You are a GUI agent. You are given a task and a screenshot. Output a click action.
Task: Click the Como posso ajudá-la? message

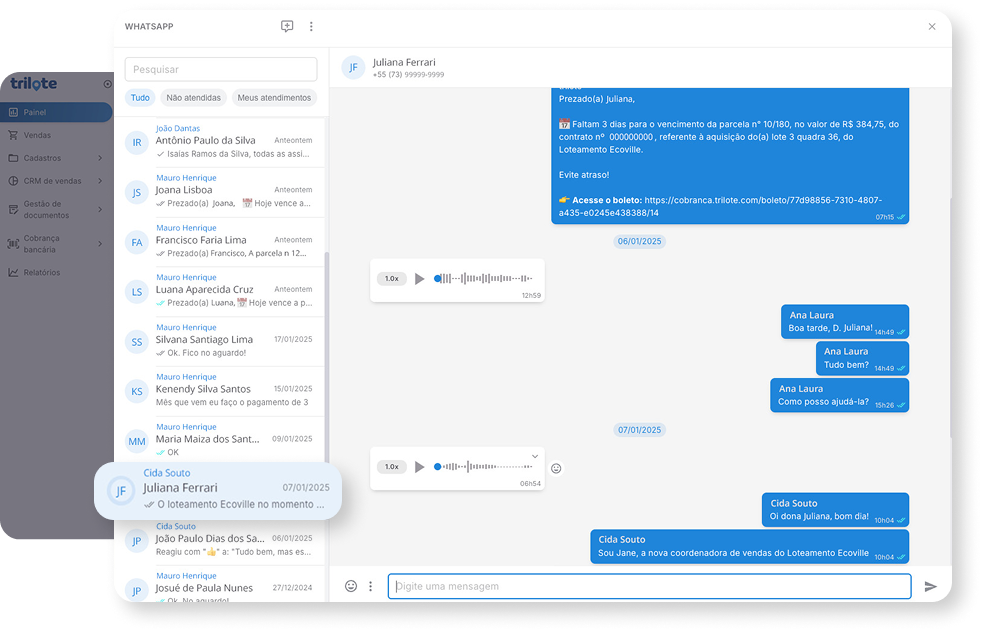[839, 395]
